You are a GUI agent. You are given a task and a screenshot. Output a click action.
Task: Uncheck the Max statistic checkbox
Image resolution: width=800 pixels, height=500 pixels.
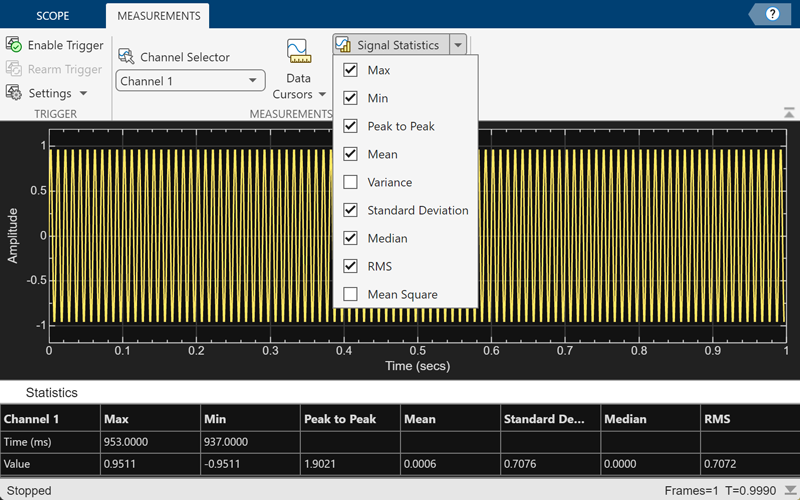[x=350, y=70]
